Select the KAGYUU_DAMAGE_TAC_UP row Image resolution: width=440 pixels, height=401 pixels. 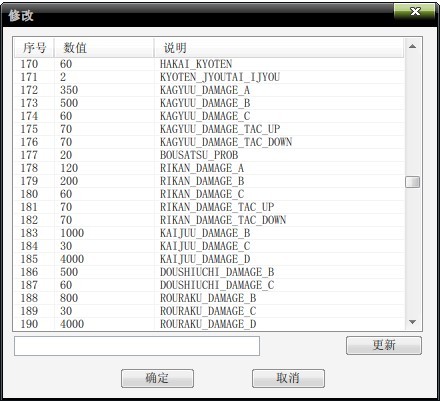(x=209, y=129)
